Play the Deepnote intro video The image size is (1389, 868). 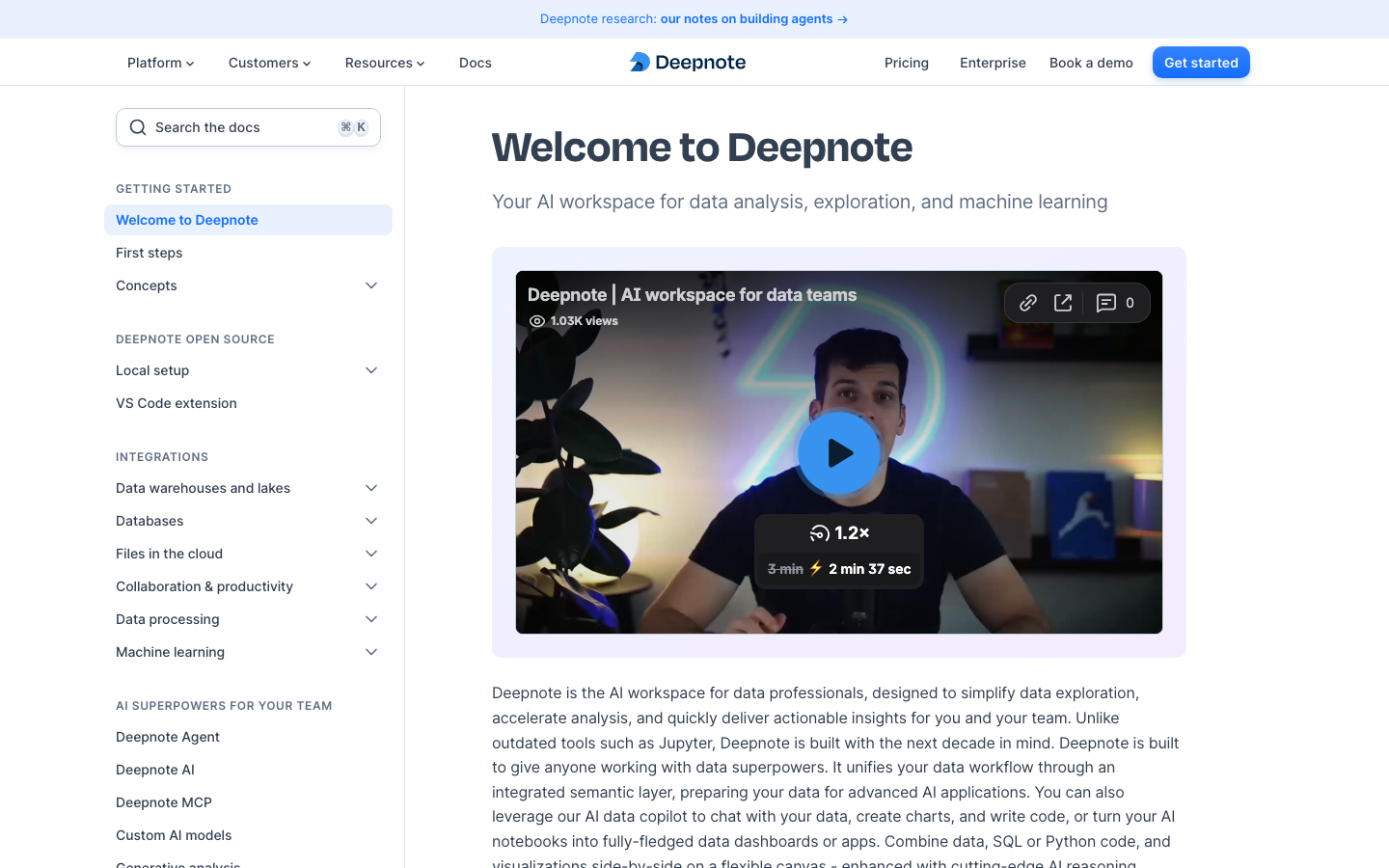pos(839,452)
